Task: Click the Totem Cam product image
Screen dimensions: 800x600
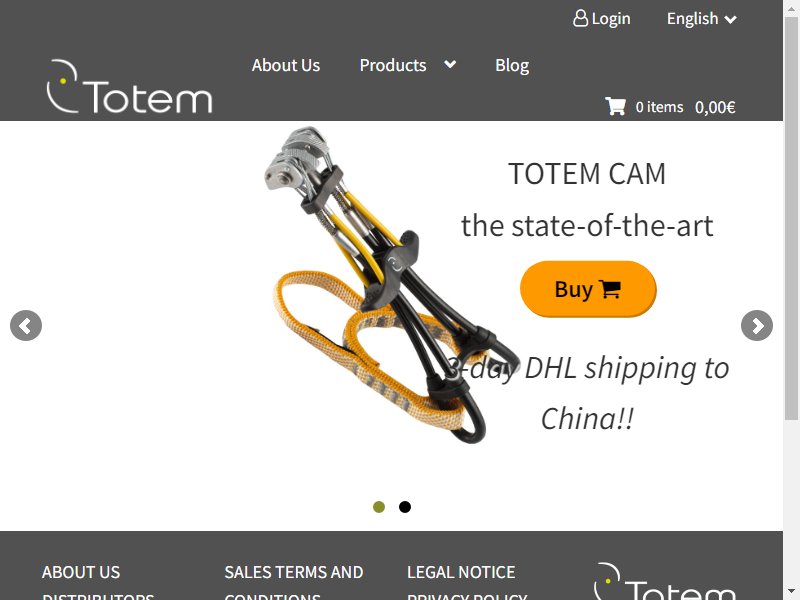Action: (x=388, y=285)
